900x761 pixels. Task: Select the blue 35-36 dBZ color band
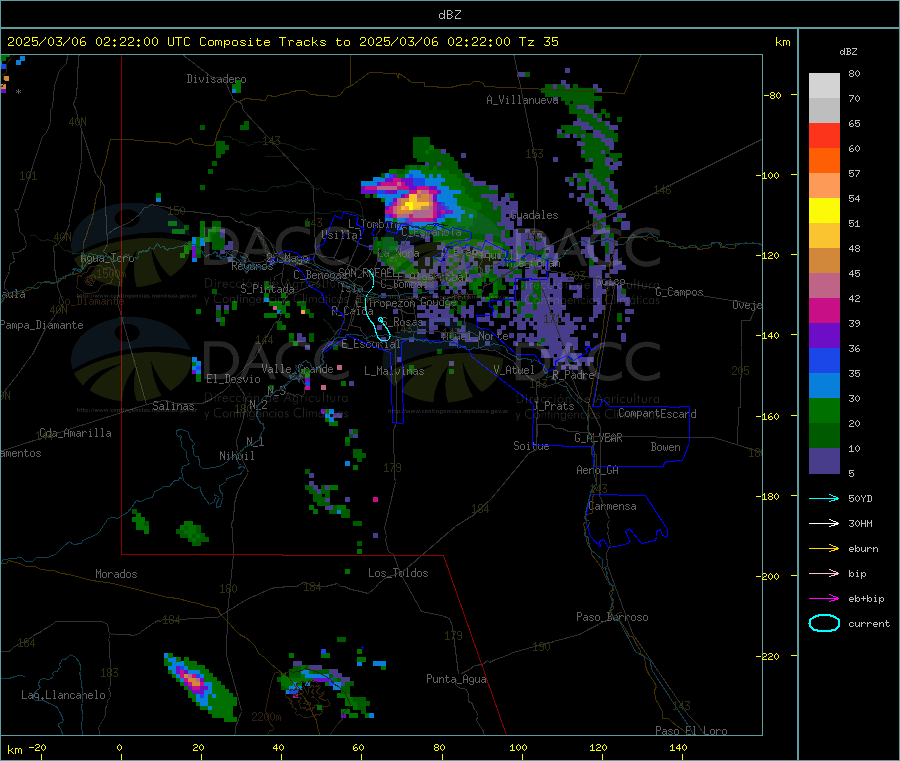pyautogui.click(x=824, y=360)
